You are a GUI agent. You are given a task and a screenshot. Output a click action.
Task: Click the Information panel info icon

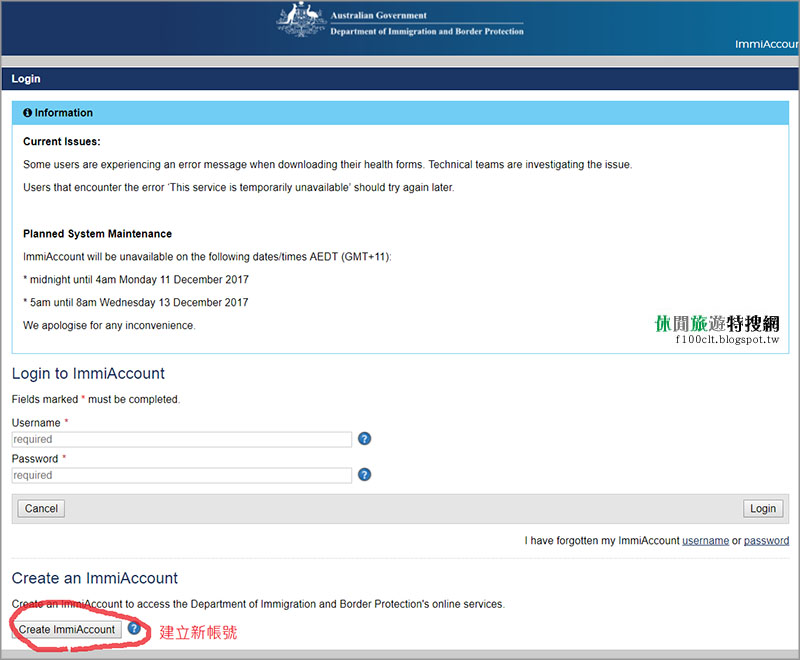tap(27, 113)
